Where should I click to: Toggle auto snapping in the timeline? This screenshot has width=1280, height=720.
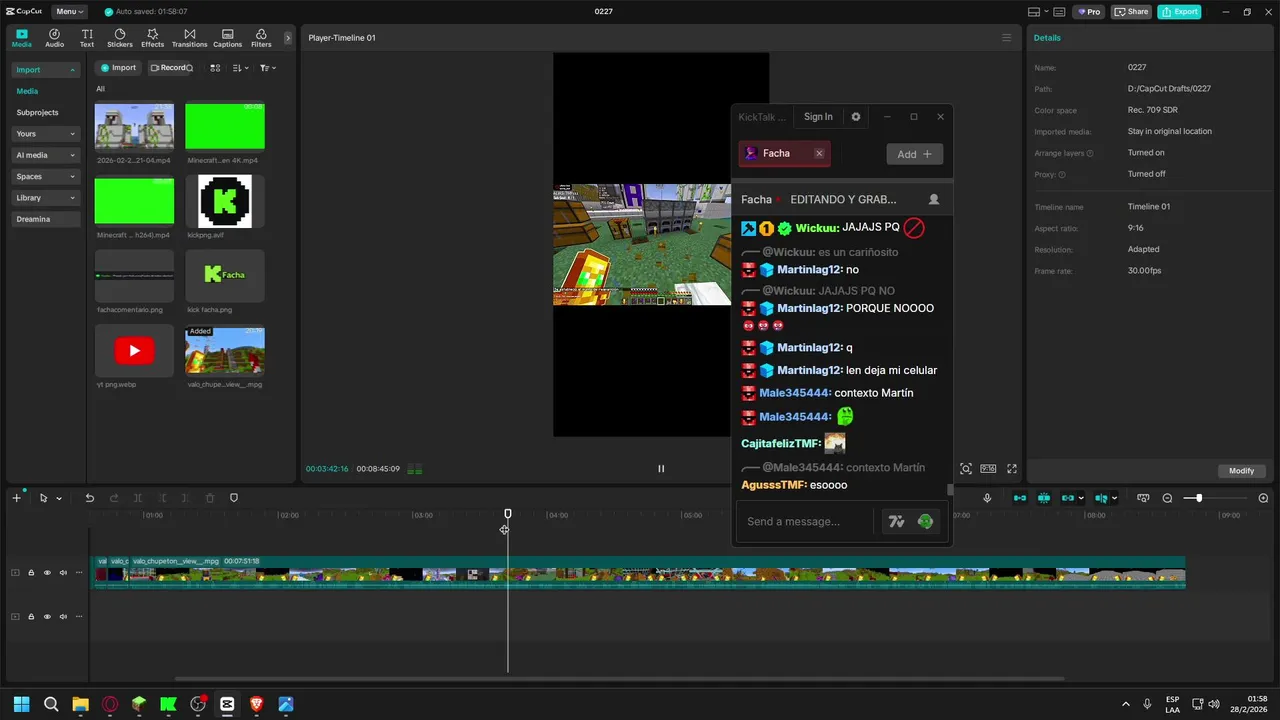(x=1044, y=498)
